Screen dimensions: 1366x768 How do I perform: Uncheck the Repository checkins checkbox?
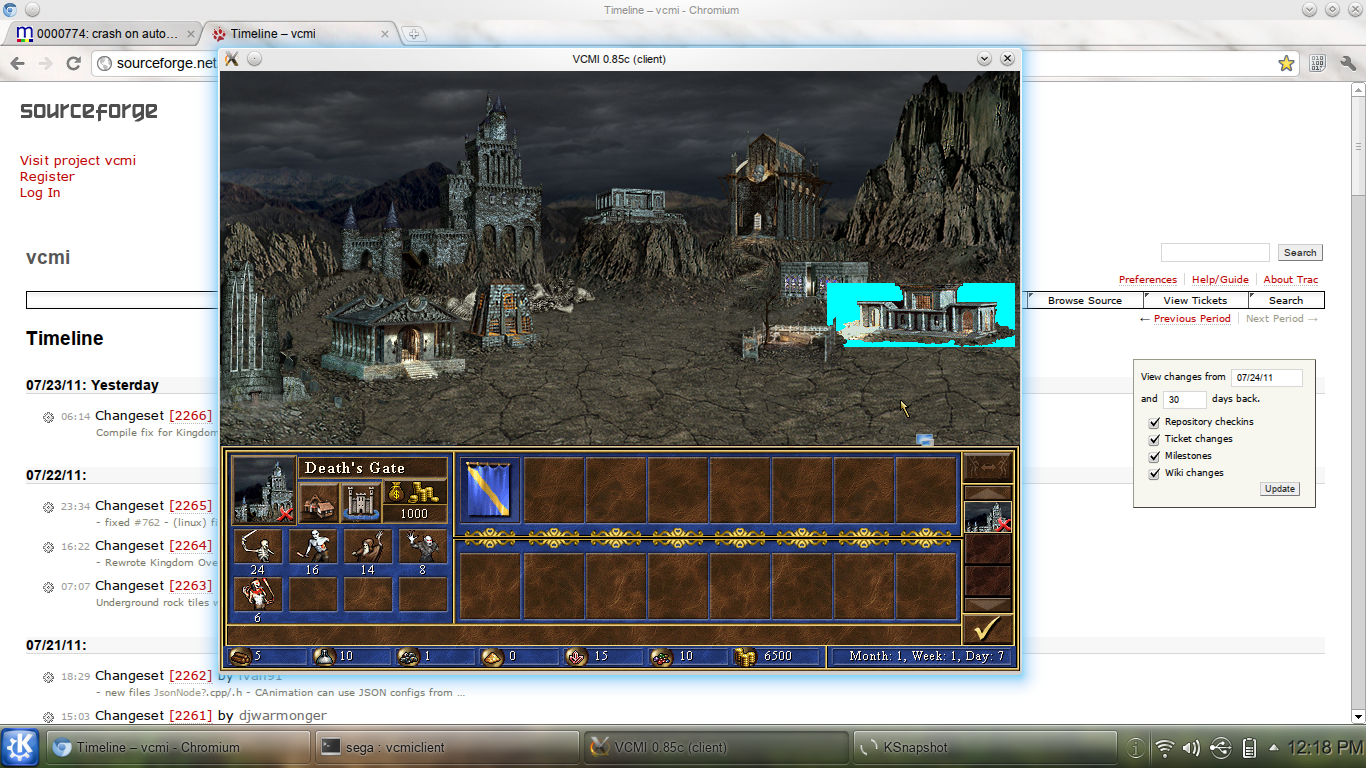(1155, 422)
